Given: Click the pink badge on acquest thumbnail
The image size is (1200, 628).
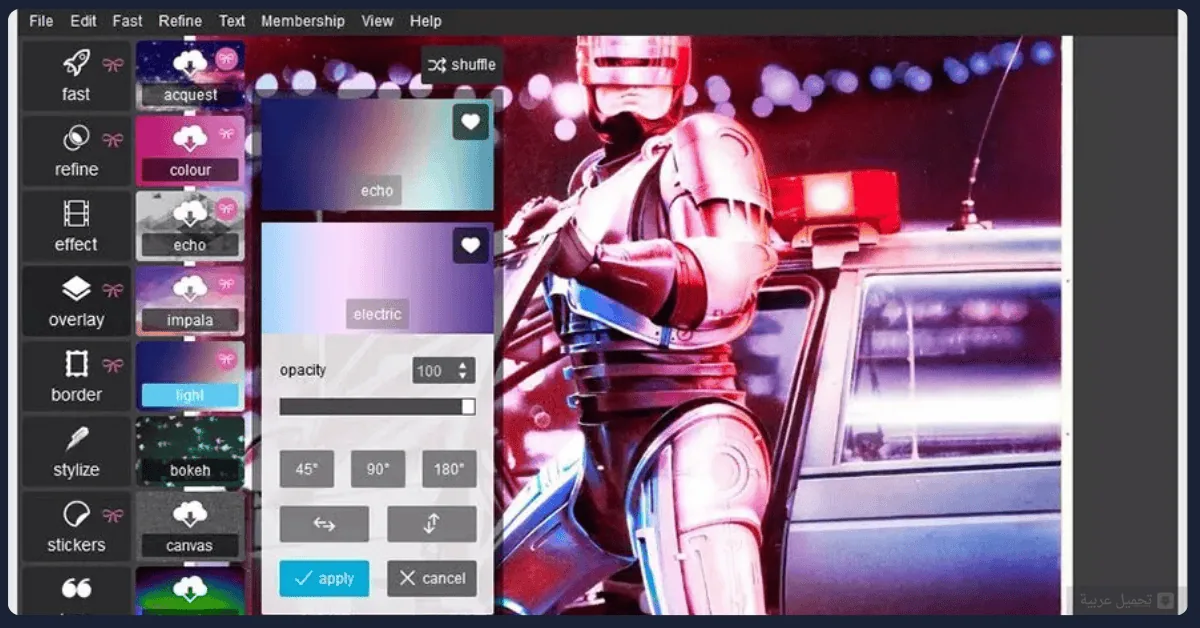Looking at the screenshot, I should (228, 58).
